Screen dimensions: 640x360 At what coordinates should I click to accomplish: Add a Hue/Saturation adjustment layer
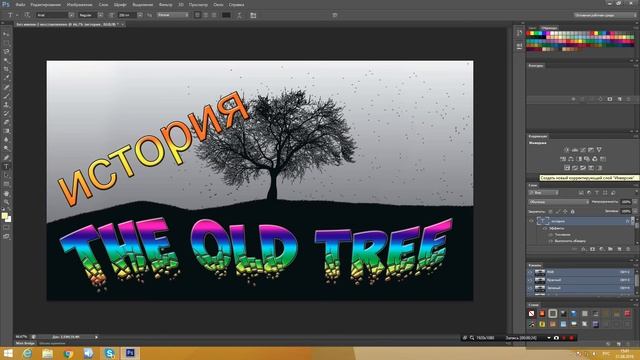[x=563, y=159]
